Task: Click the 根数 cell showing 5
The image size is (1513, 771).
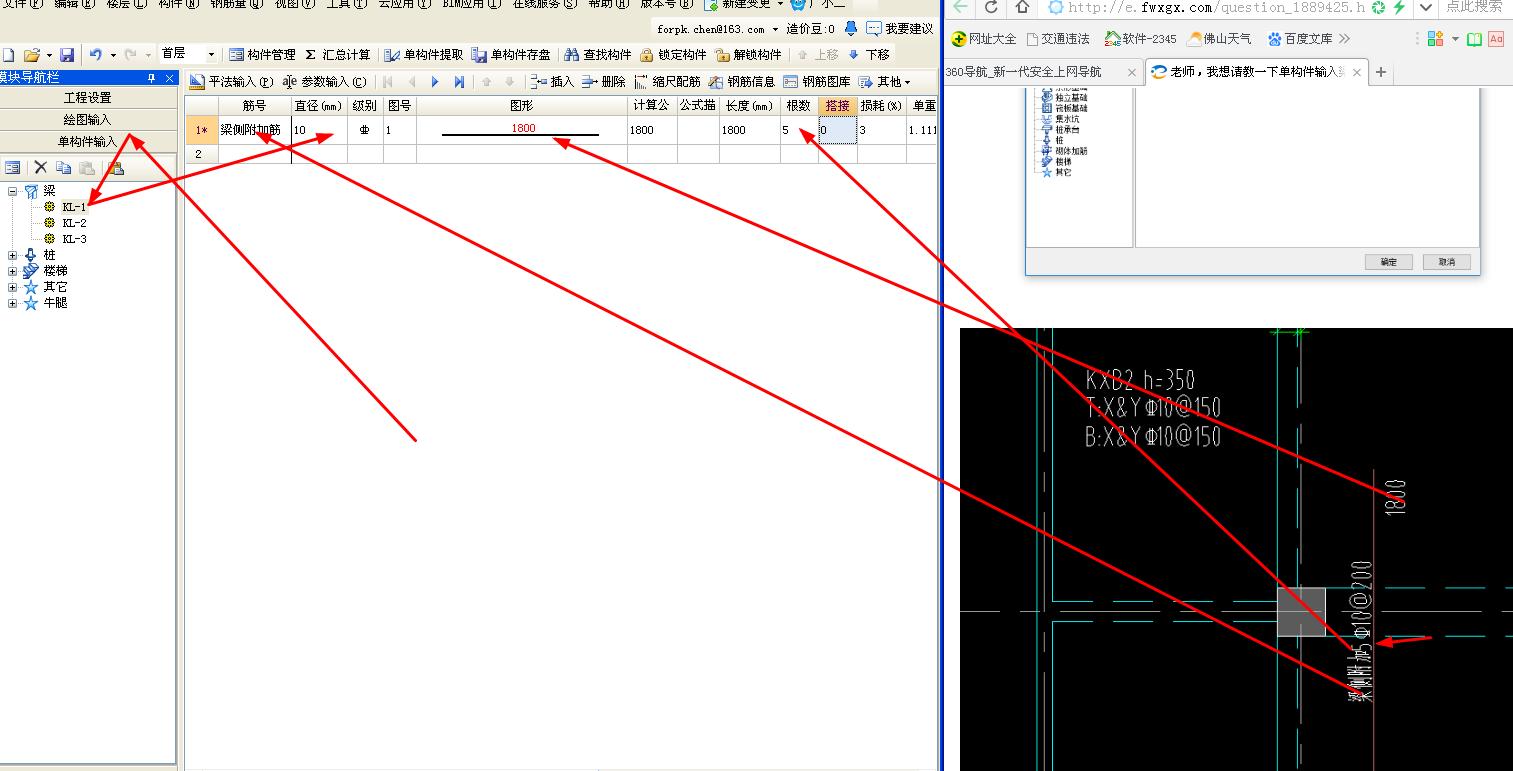Action: click(798, 130)
